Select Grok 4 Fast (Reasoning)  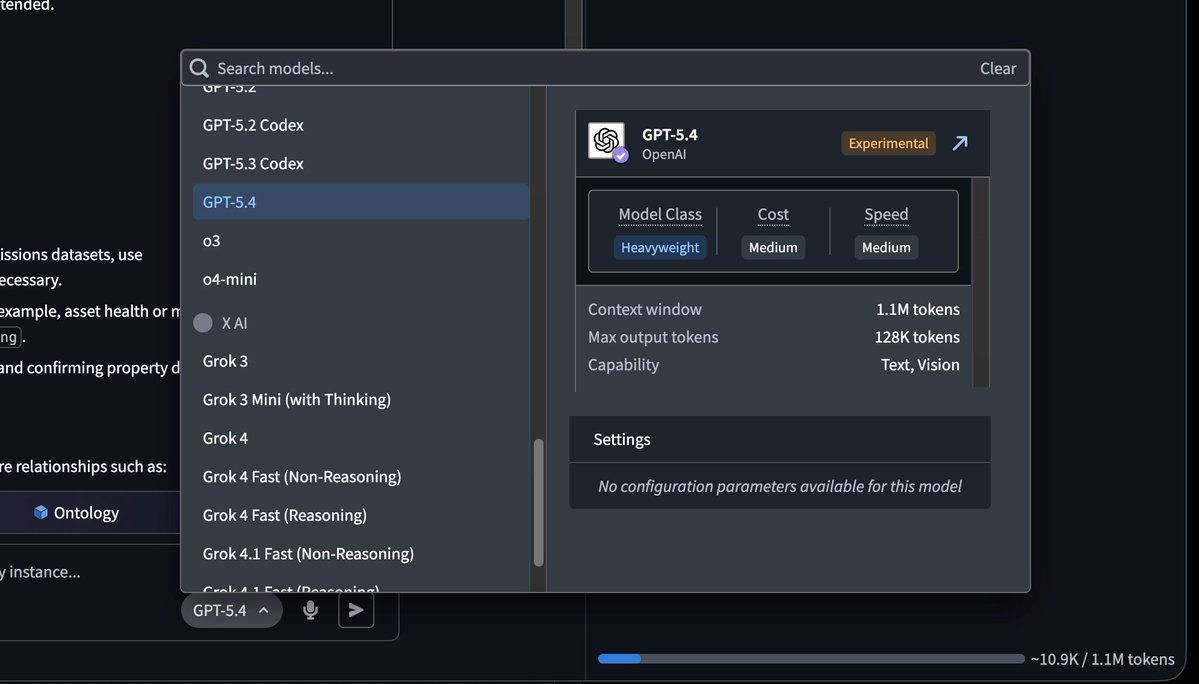tap(361, 515)
